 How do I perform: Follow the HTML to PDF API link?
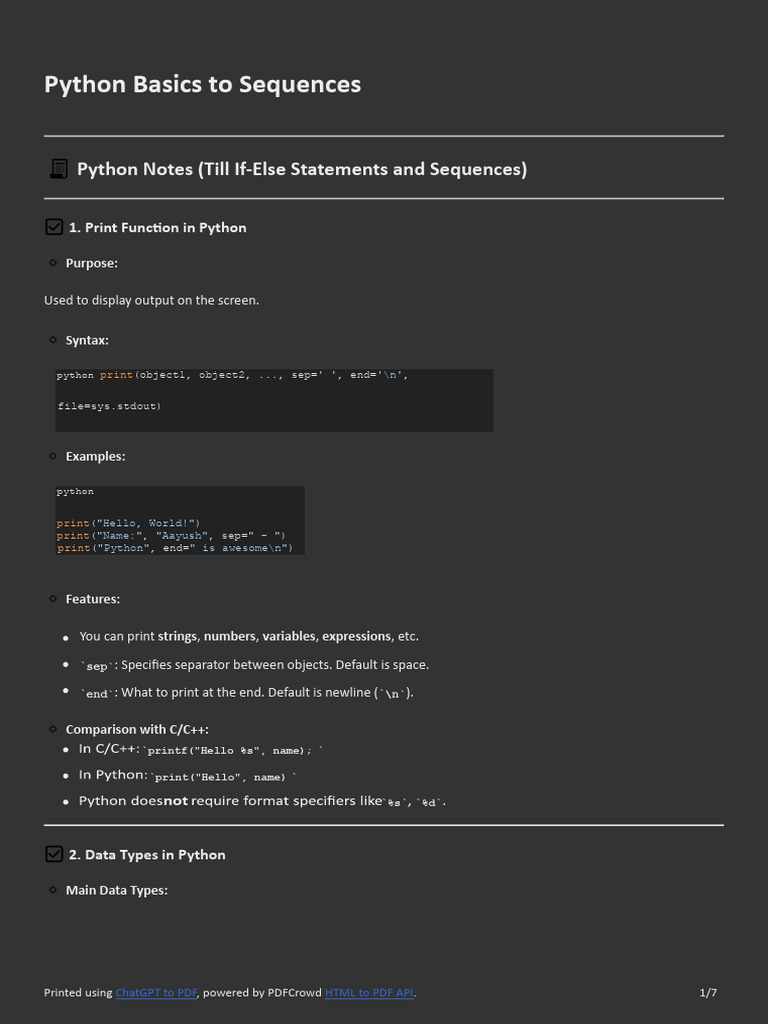(x=370, y=993)
